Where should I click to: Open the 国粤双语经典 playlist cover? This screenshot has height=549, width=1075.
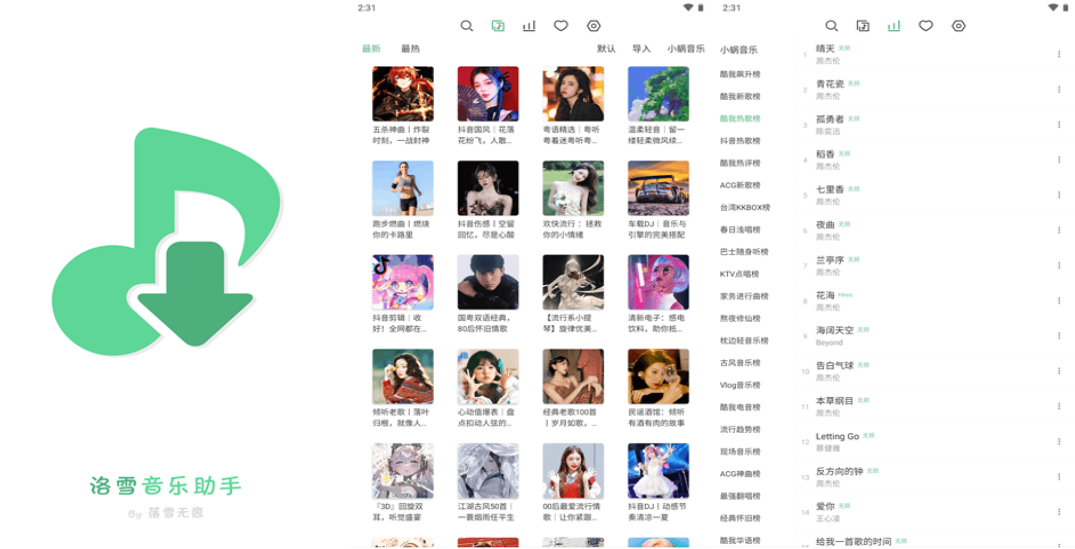click(487, 282)
